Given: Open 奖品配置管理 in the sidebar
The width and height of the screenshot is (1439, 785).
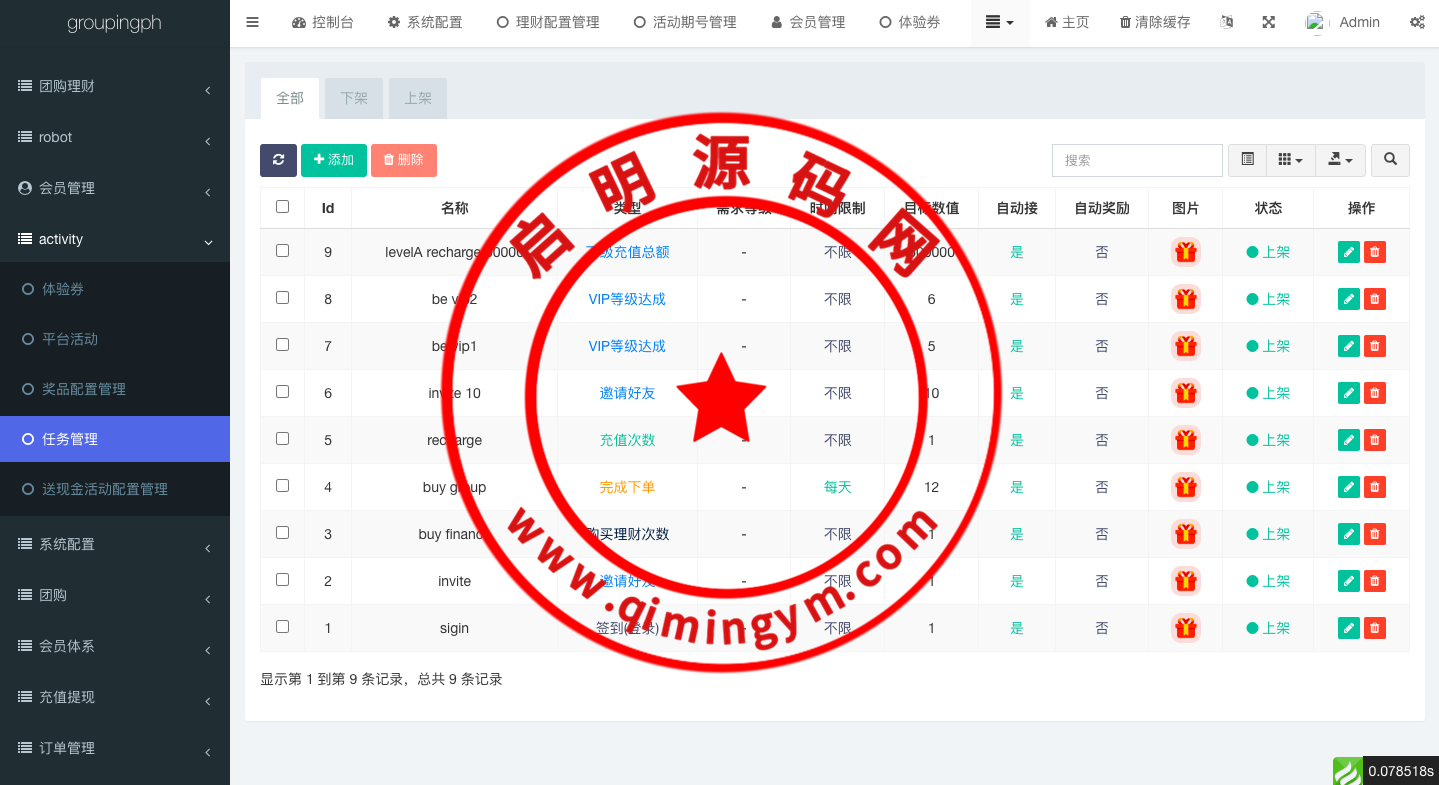Looking at the screenshot, I should [84, 389].
